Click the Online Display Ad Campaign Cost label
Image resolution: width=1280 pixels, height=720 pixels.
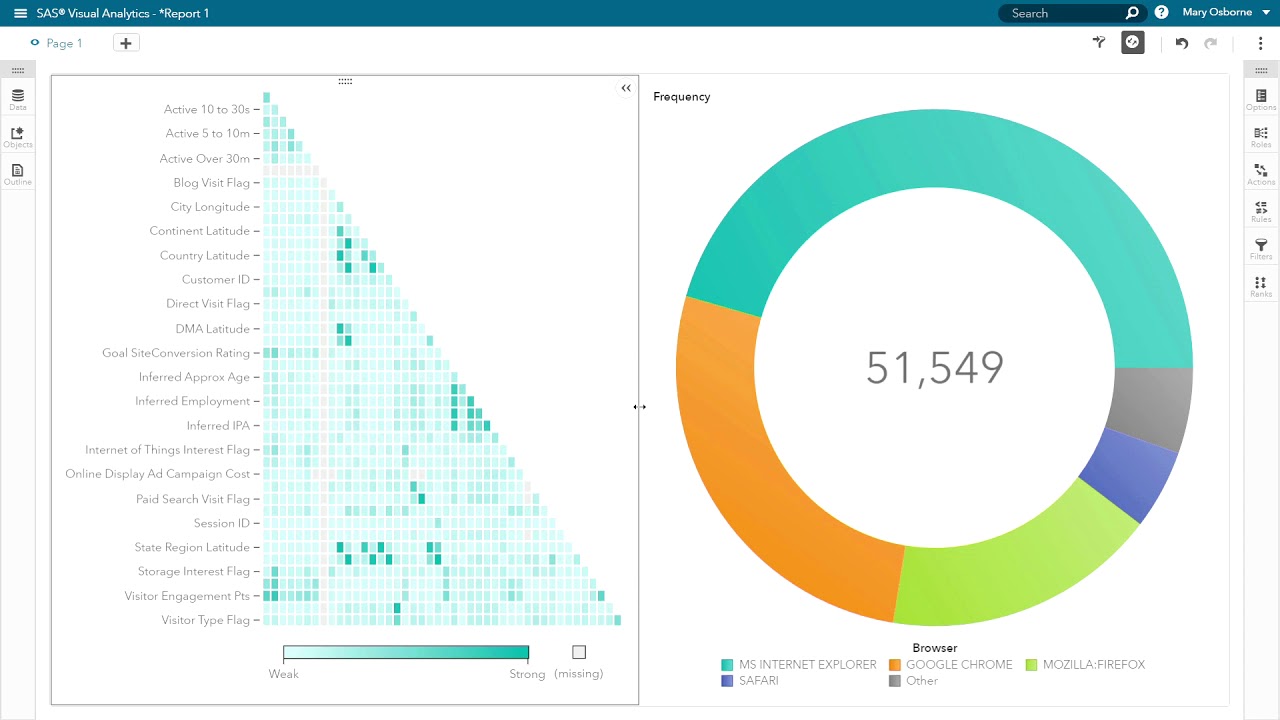pyautogui.click(x=158, y=474)
